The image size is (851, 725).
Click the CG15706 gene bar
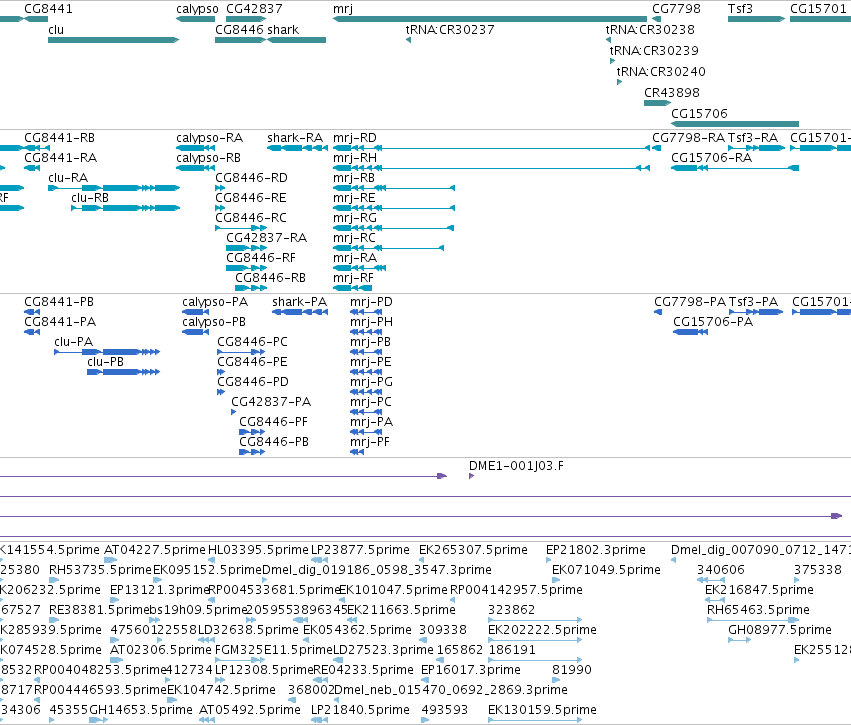coord(735,124)
